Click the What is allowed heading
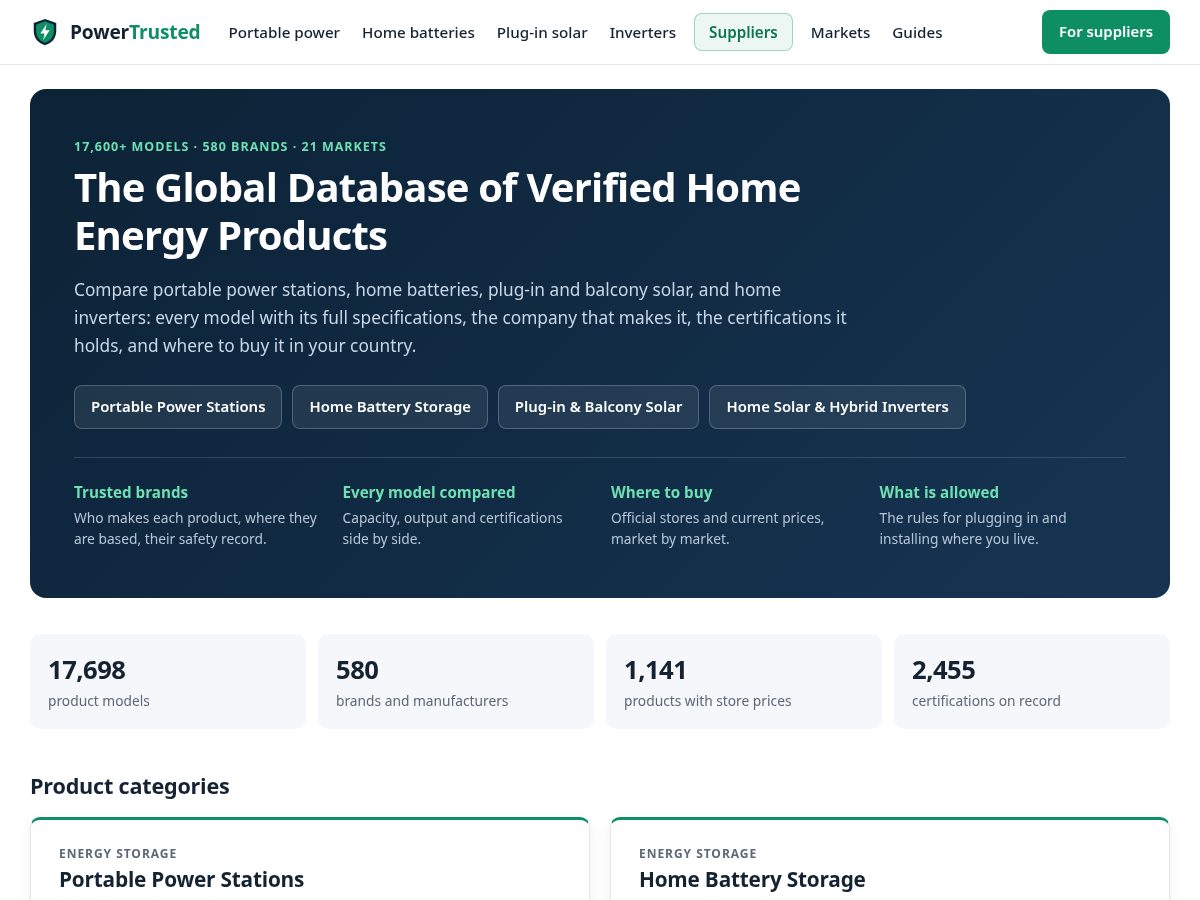The width and height of the screenshot is (1200, 900). pos(939,492)
